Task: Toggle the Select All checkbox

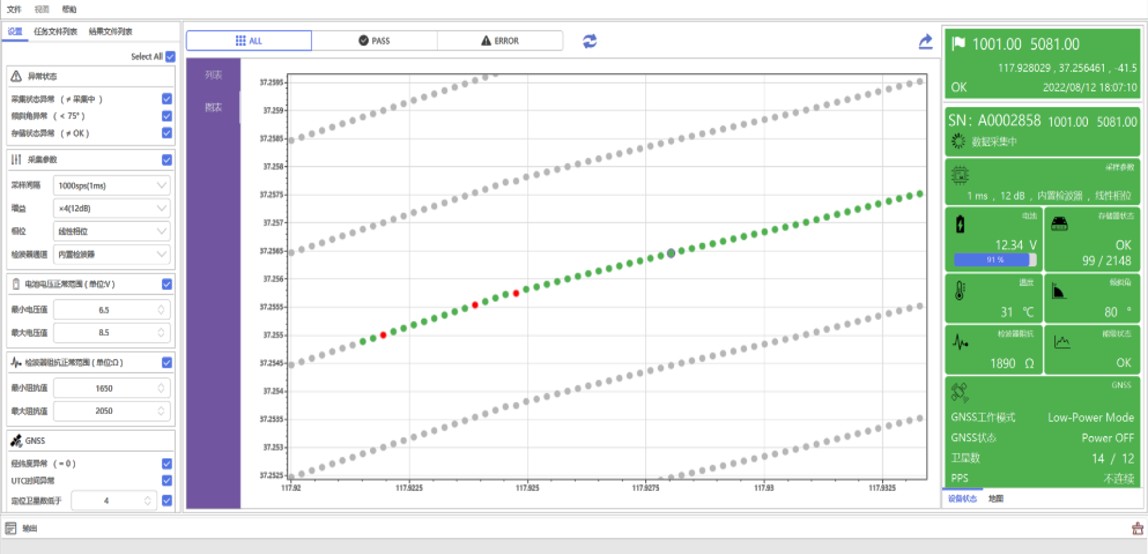Action: (170, 57)
